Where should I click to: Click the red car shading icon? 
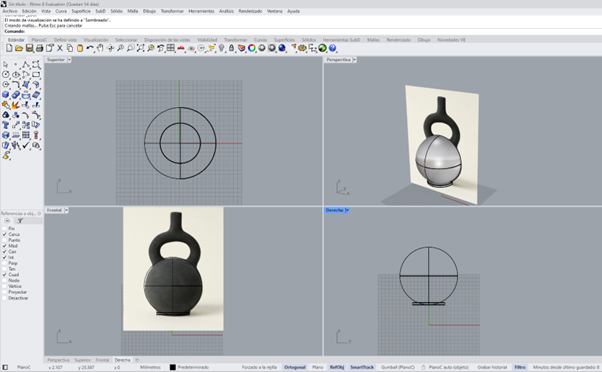(x=181, y=48)
